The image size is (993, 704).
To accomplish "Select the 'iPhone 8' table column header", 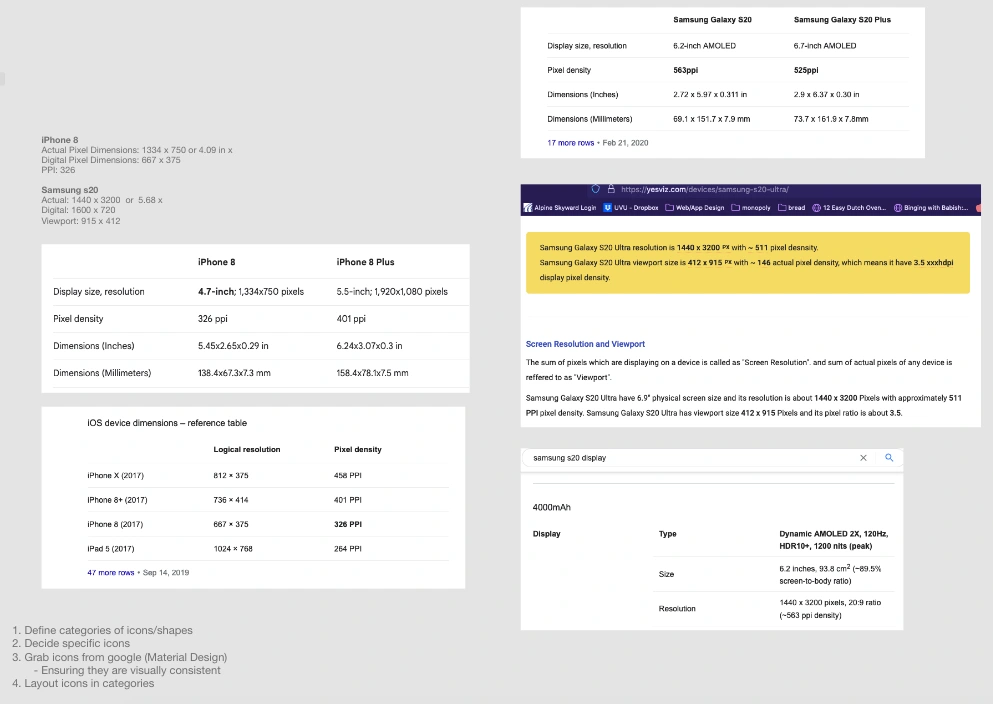I will click(x=217, y=262).
